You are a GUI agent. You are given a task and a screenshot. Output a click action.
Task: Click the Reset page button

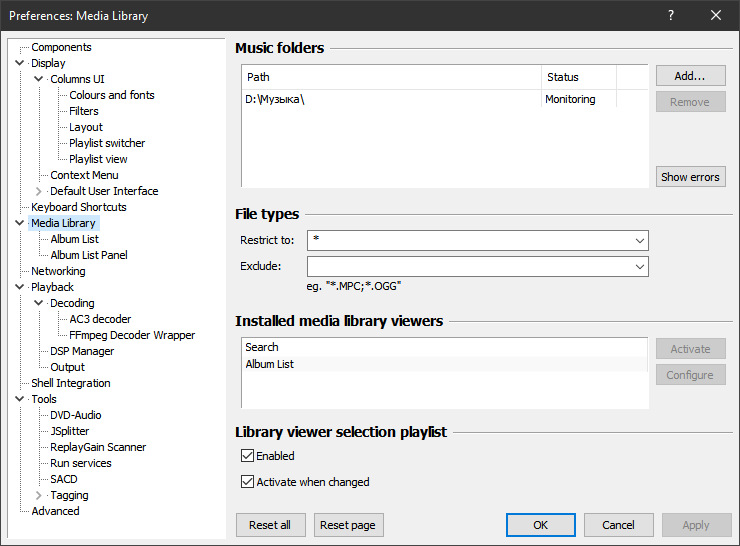point(349,525)
